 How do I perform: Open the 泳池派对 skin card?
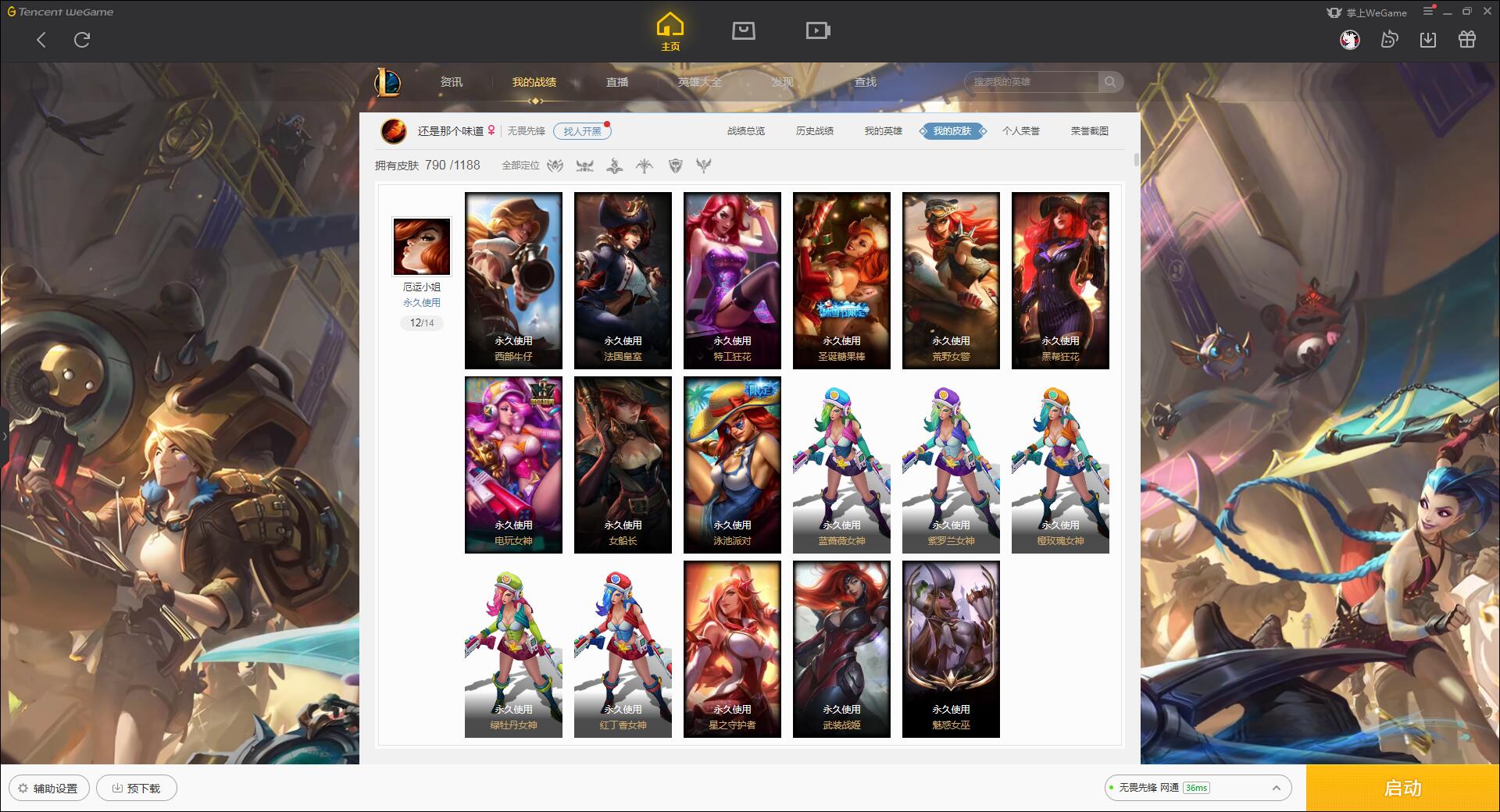732,465
